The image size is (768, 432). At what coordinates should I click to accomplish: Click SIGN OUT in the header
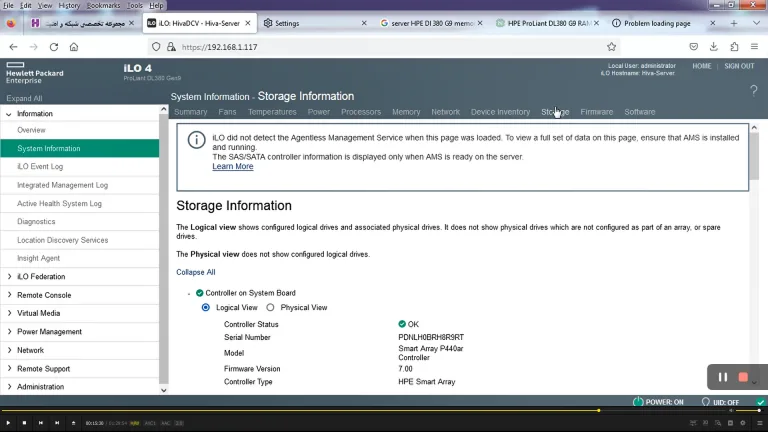tap(739, 66)
